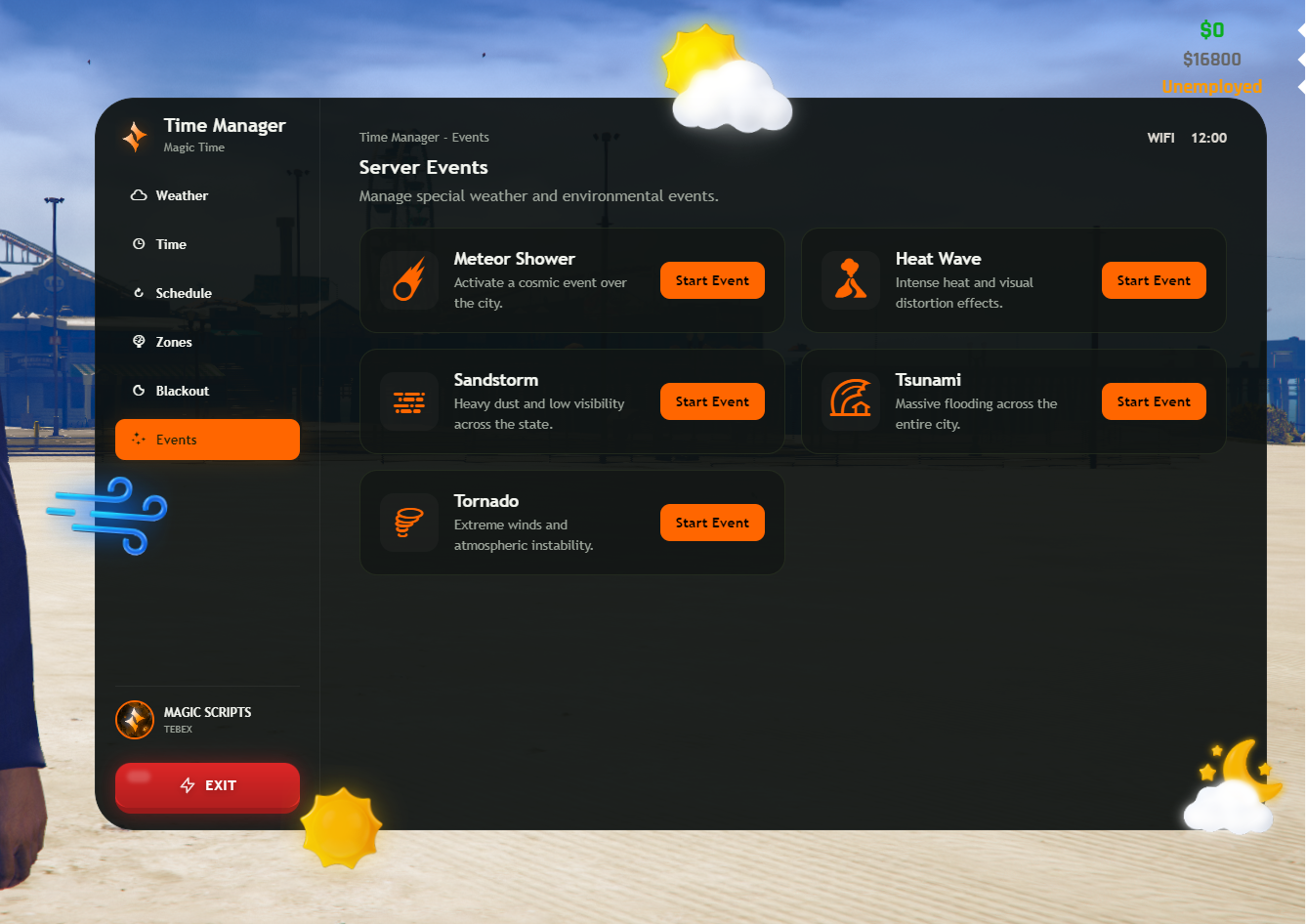Click the Tornado funnel icon

(x=409, y=523)
